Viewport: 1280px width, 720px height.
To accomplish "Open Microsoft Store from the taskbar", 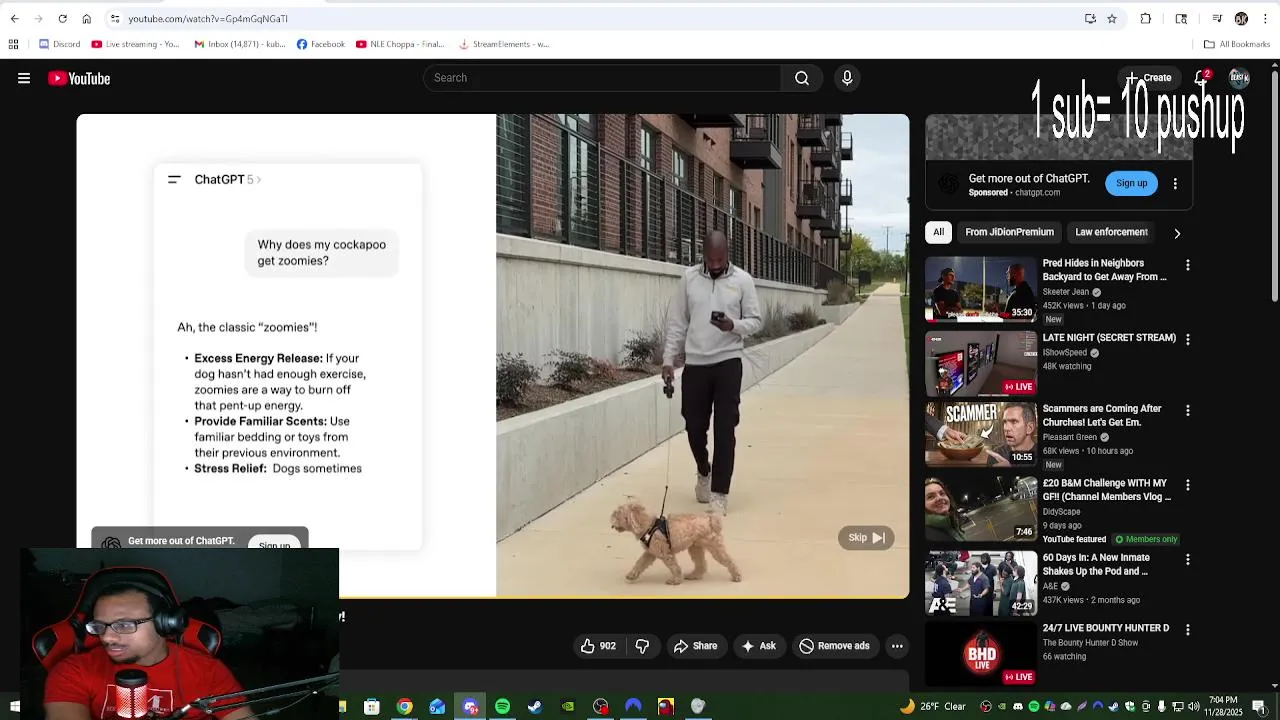I will [x=371, y=707].
